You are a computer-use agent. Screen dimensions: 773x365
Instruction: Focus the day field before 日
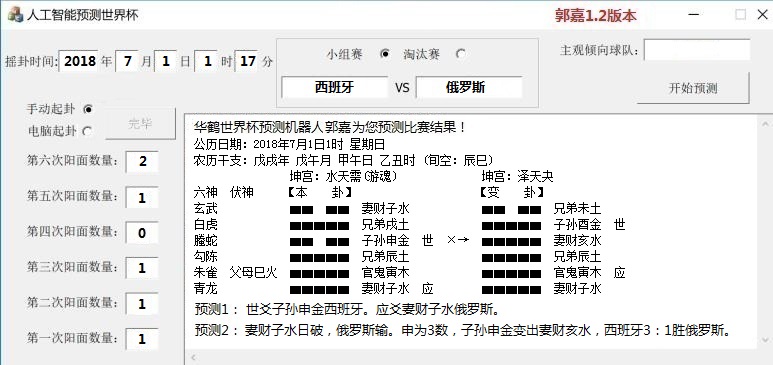click(166, 61)
